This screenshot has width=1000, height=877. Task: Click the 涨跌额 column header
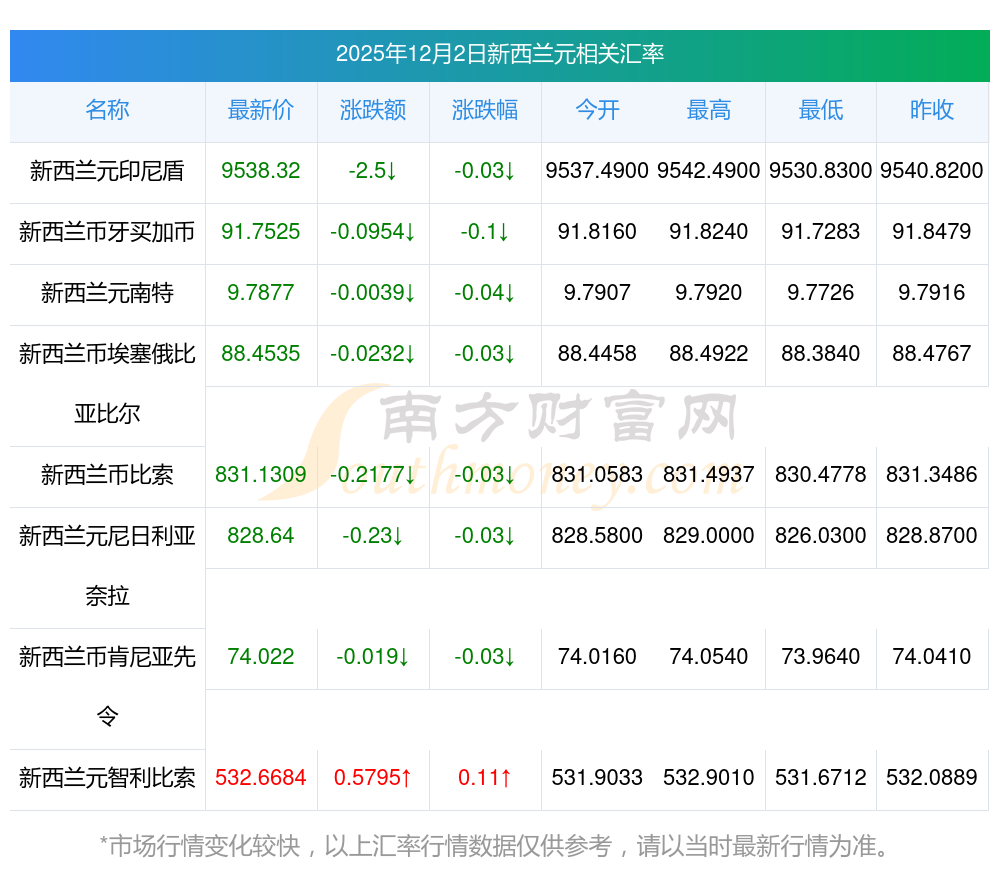(x=373, y=110)
